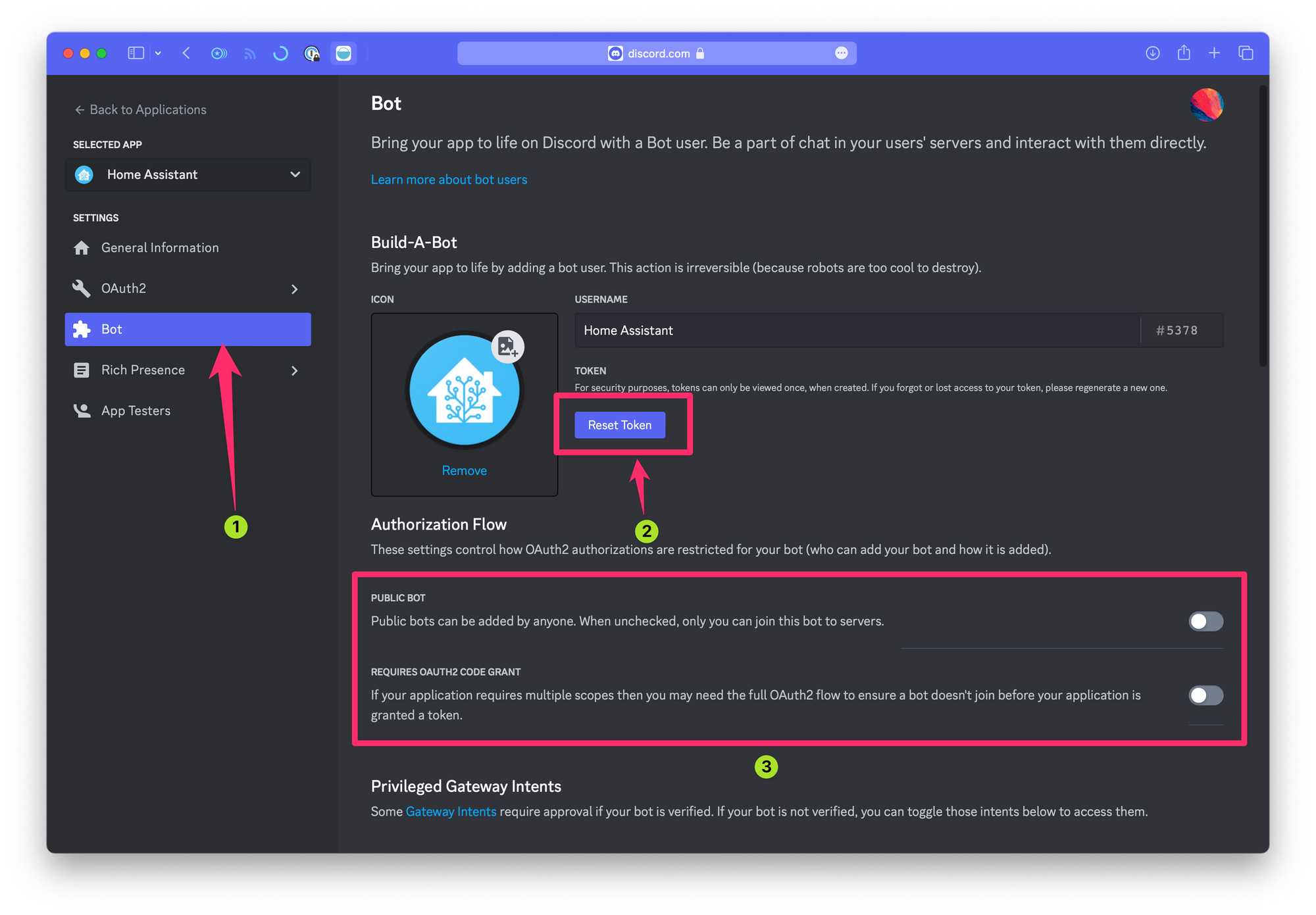Click the teal extension icon in toolbar
This screenshot has width=1316, height=915.
click(343, 53)
